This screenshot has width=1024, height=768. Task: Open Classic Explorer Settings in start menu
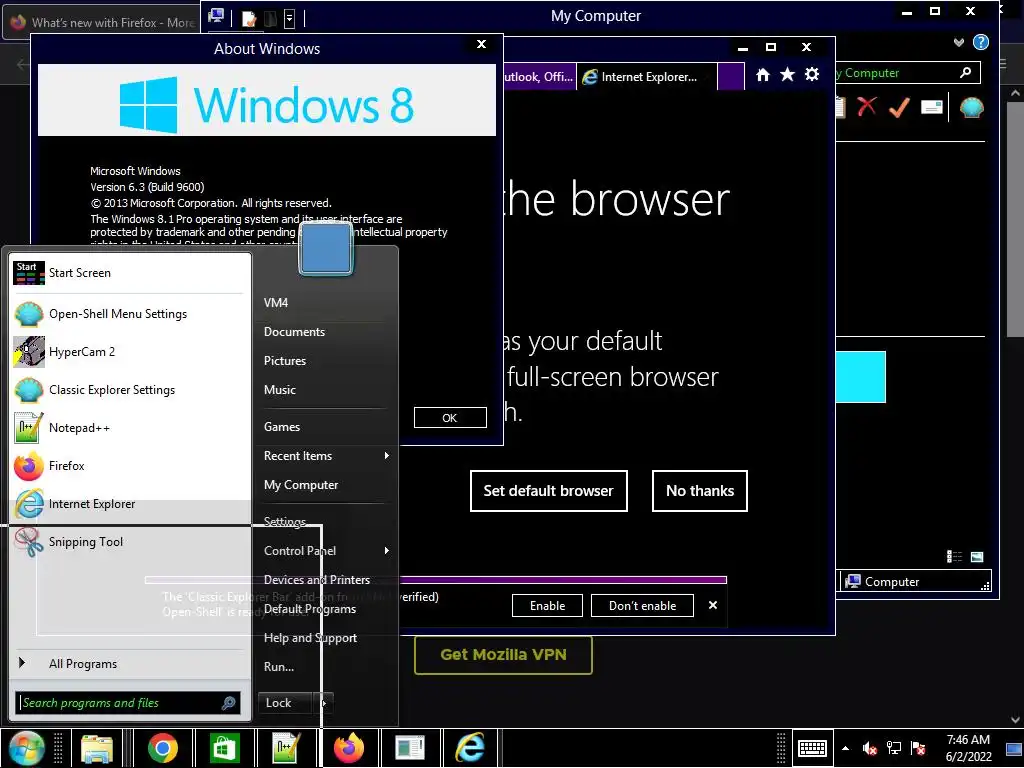(131, 390)
